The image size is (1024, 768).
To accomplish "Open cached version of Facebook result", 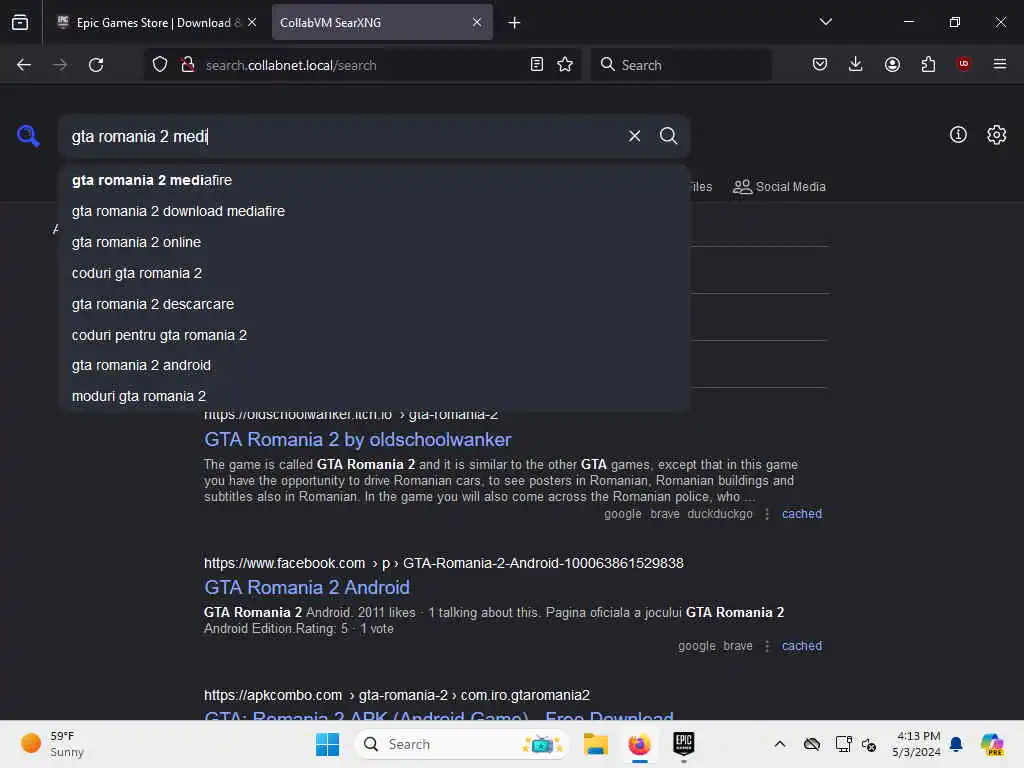I will (801, 646).
